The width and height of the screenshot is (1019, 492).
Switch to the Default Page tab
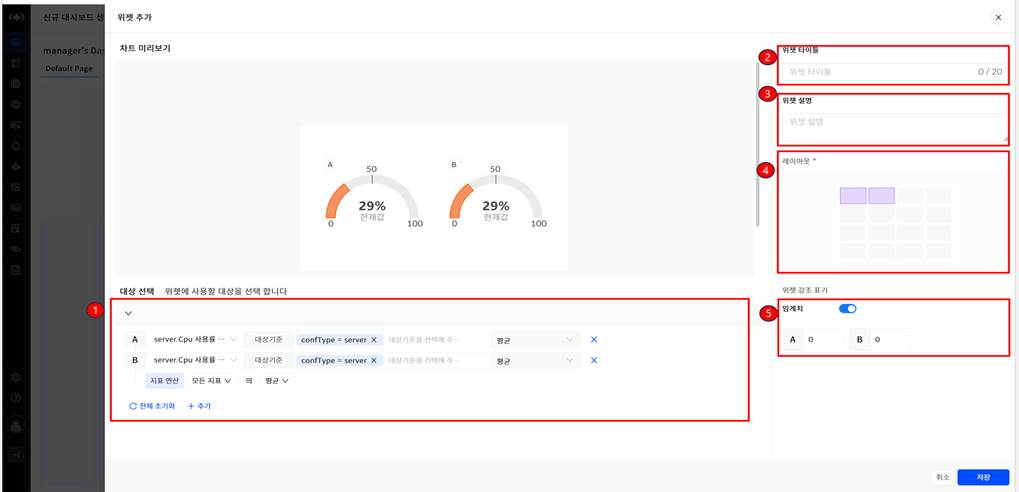(x=69, y=69)
